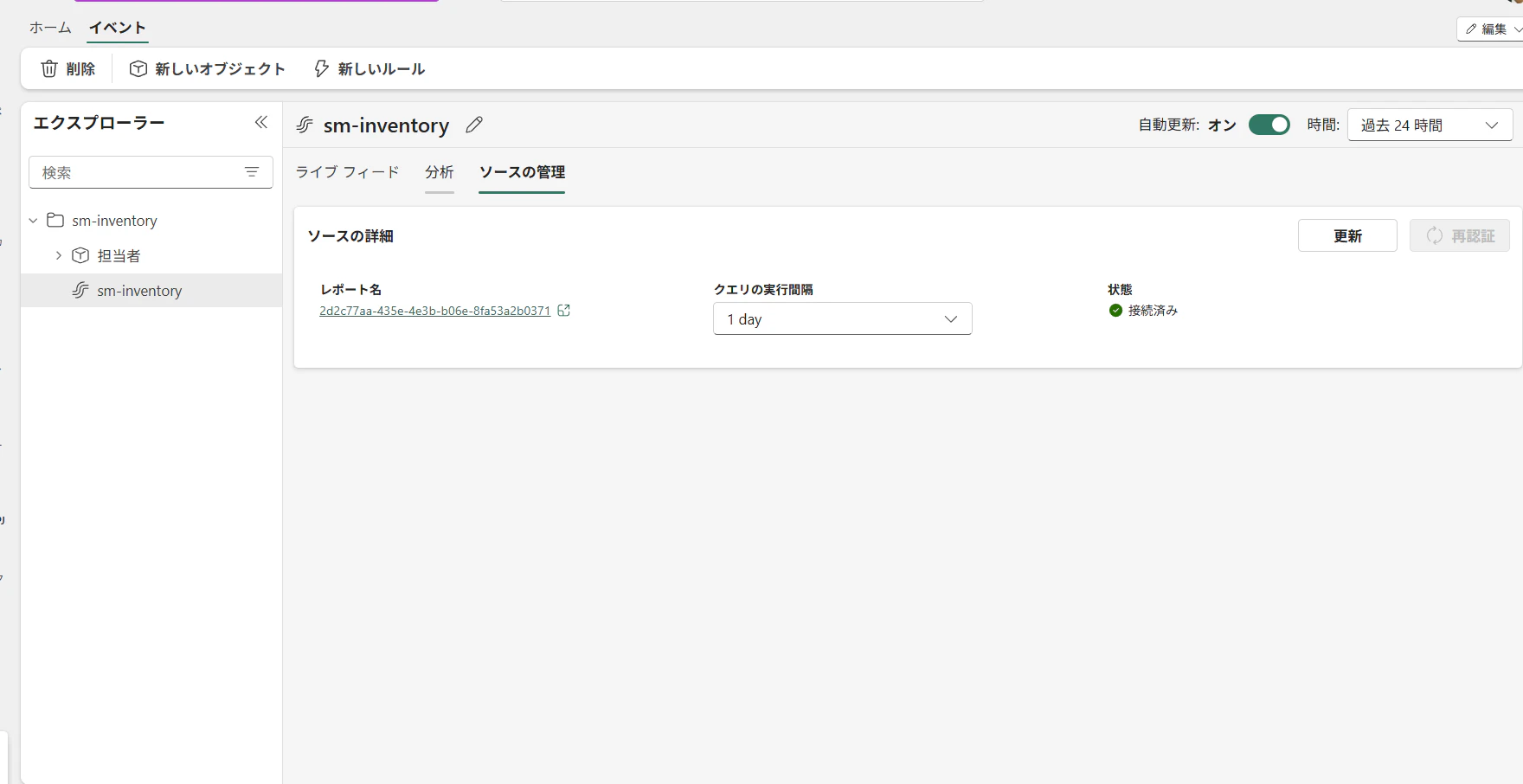This screenshot has width=1523, height=784.
Task: Click the trash delete icon
Action: (49, 68)
